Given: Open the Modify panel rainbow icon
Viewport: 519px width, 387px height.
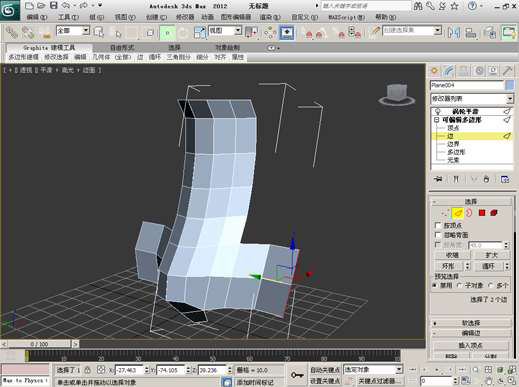Looking at the screenshot, I should 449,70.
